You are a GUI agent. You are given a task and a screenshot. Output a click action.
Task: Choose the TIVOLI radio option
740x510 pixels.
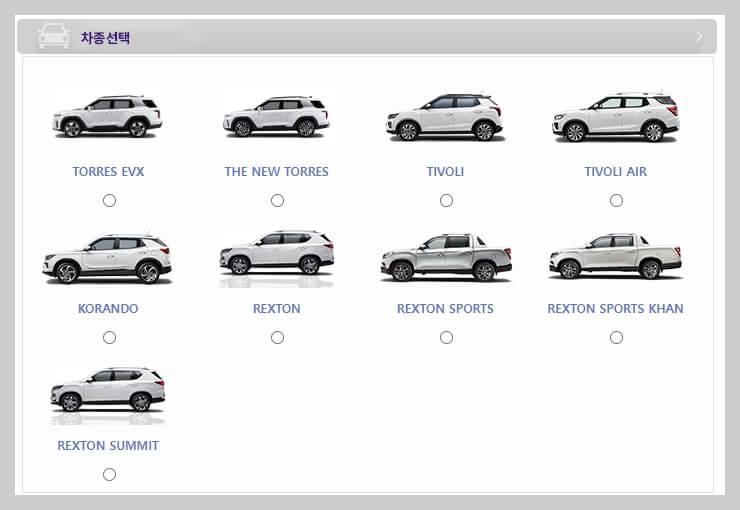(x=446, y=201)
